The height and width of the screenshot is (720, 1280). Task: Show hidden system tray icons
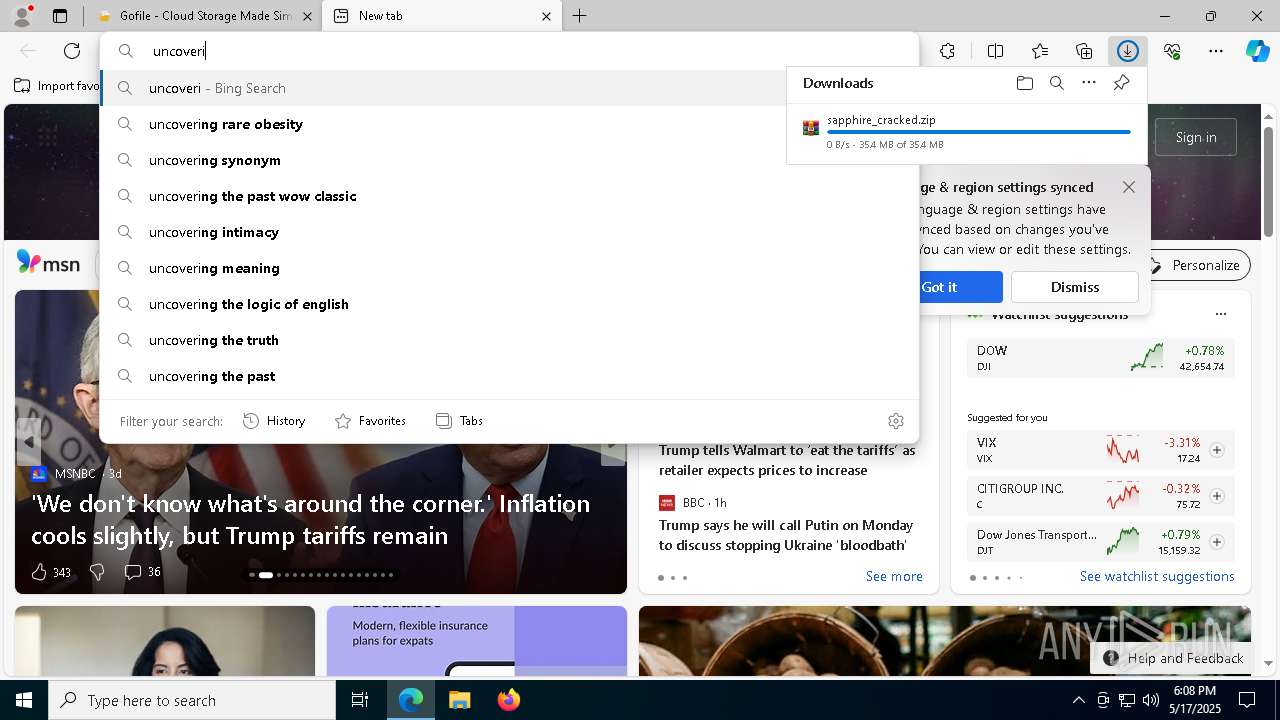coord(1078,700)
